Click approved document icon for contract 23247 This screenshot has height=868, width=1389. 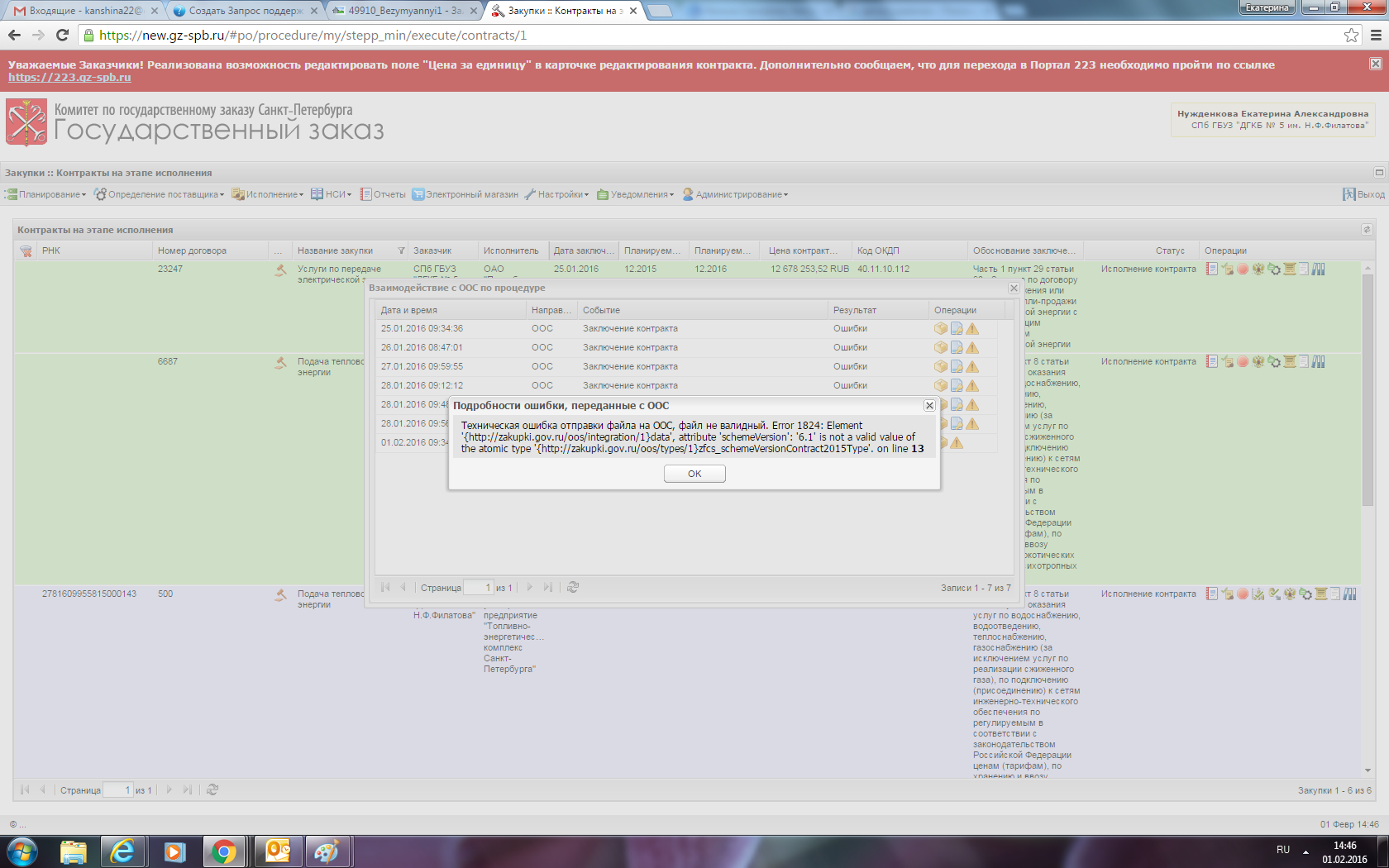click(x=1227, y=269)
